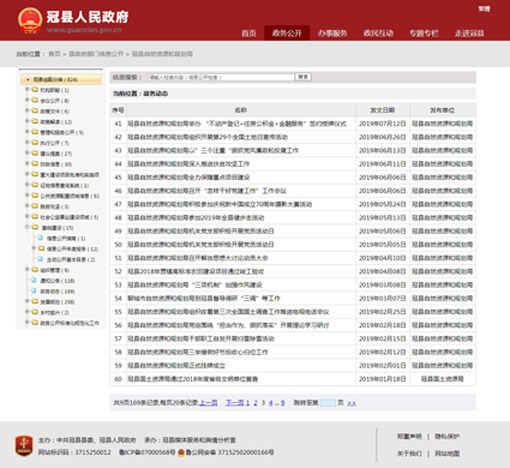The width and height of the screenshot is (510, 468).
Task: Click folder icon for 政策文件 (6)
Action: tap(35, 111)
